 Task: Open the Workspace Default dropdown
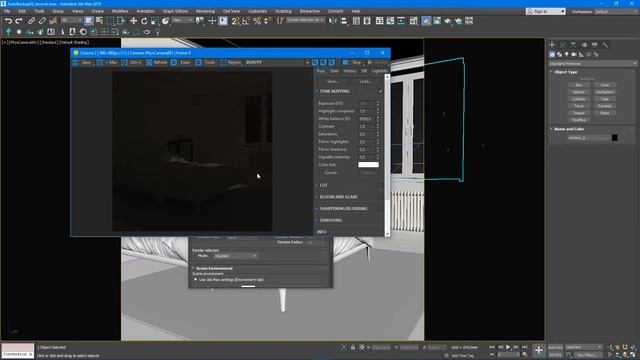pyautogui.click(x=616, y=11)
